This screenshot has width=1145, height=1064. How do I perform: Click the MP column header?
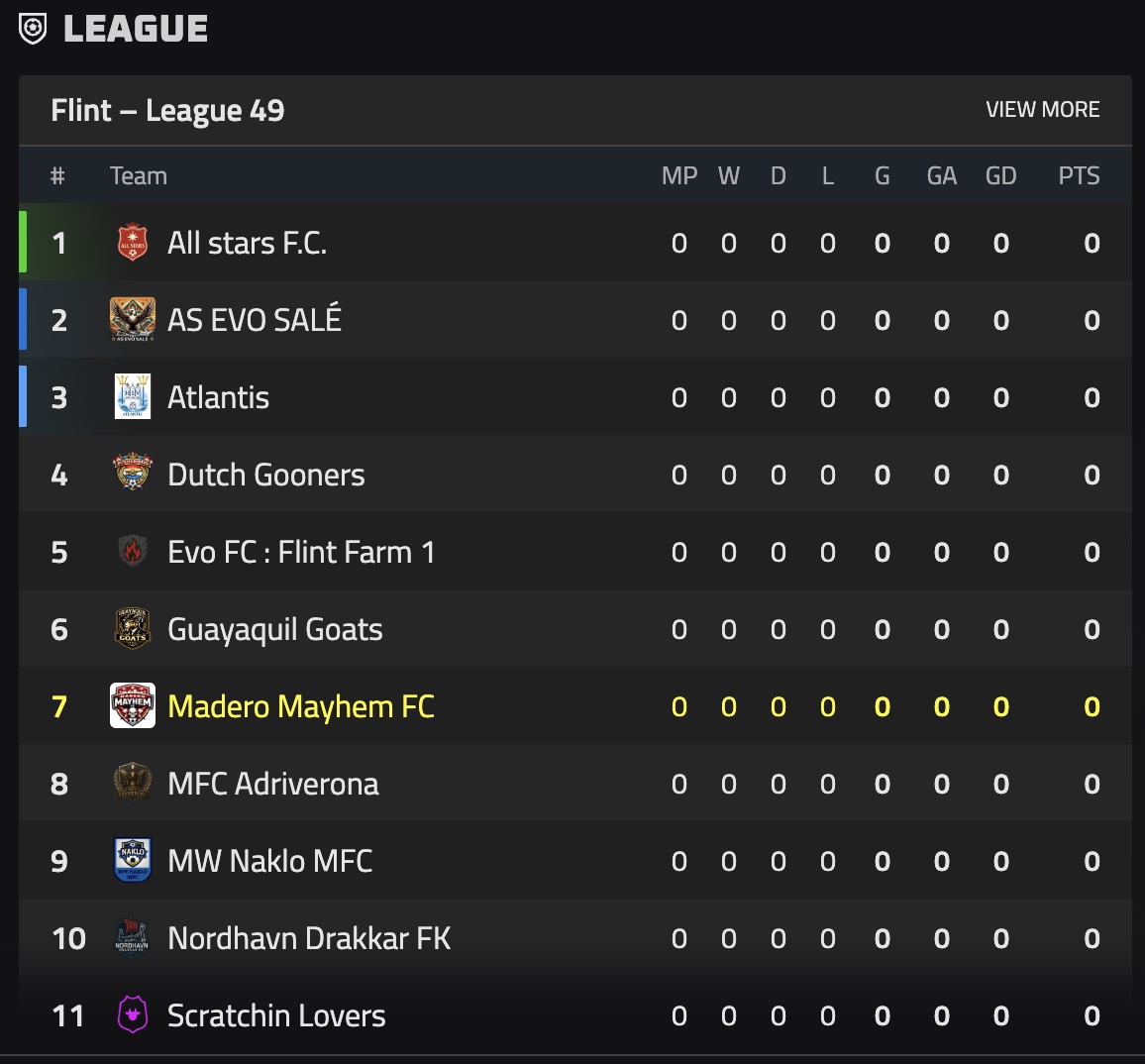tap(679, 176)
